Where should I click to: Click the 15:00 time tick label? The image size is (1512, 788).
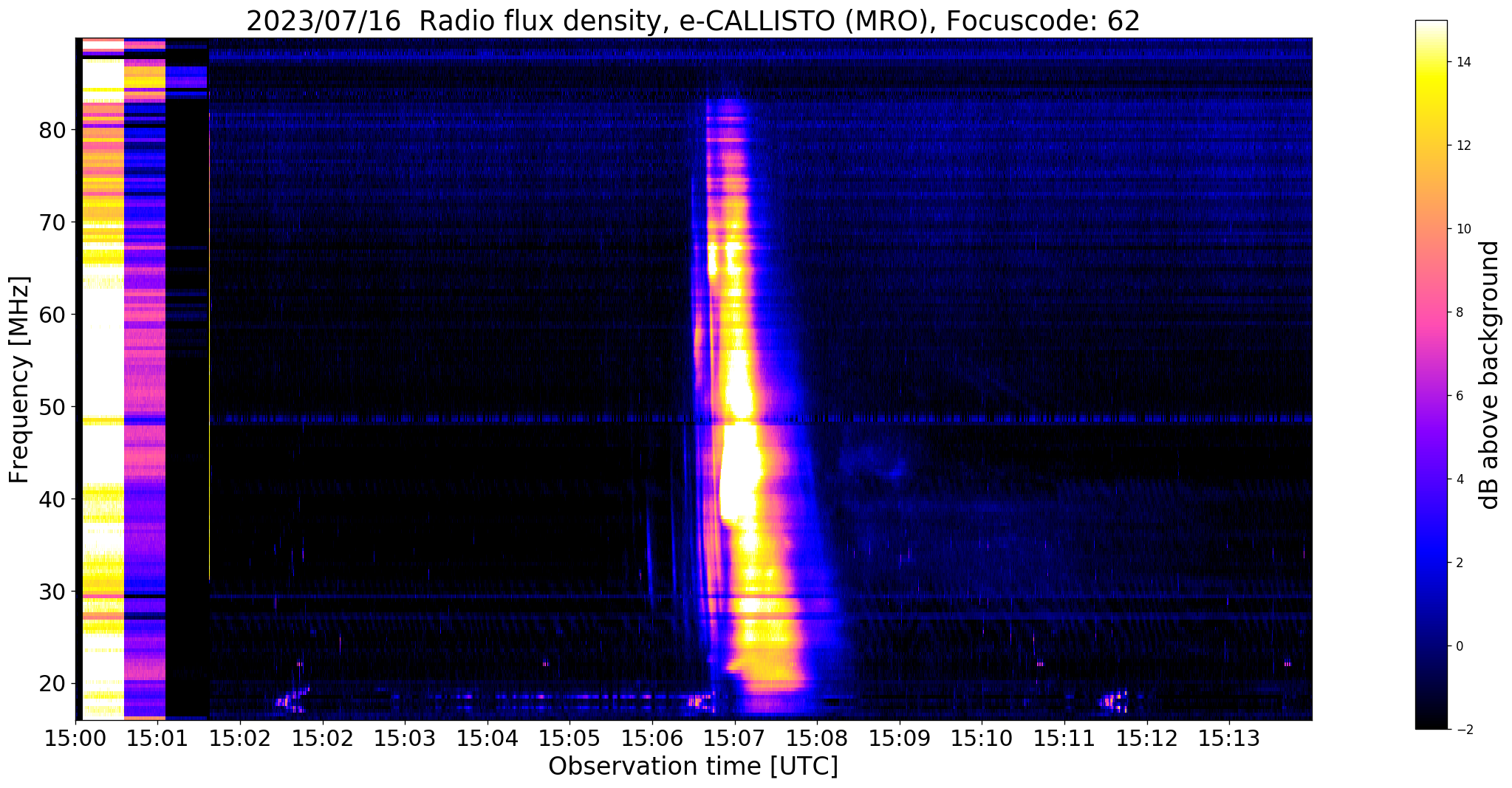click(x=75, y=739)
